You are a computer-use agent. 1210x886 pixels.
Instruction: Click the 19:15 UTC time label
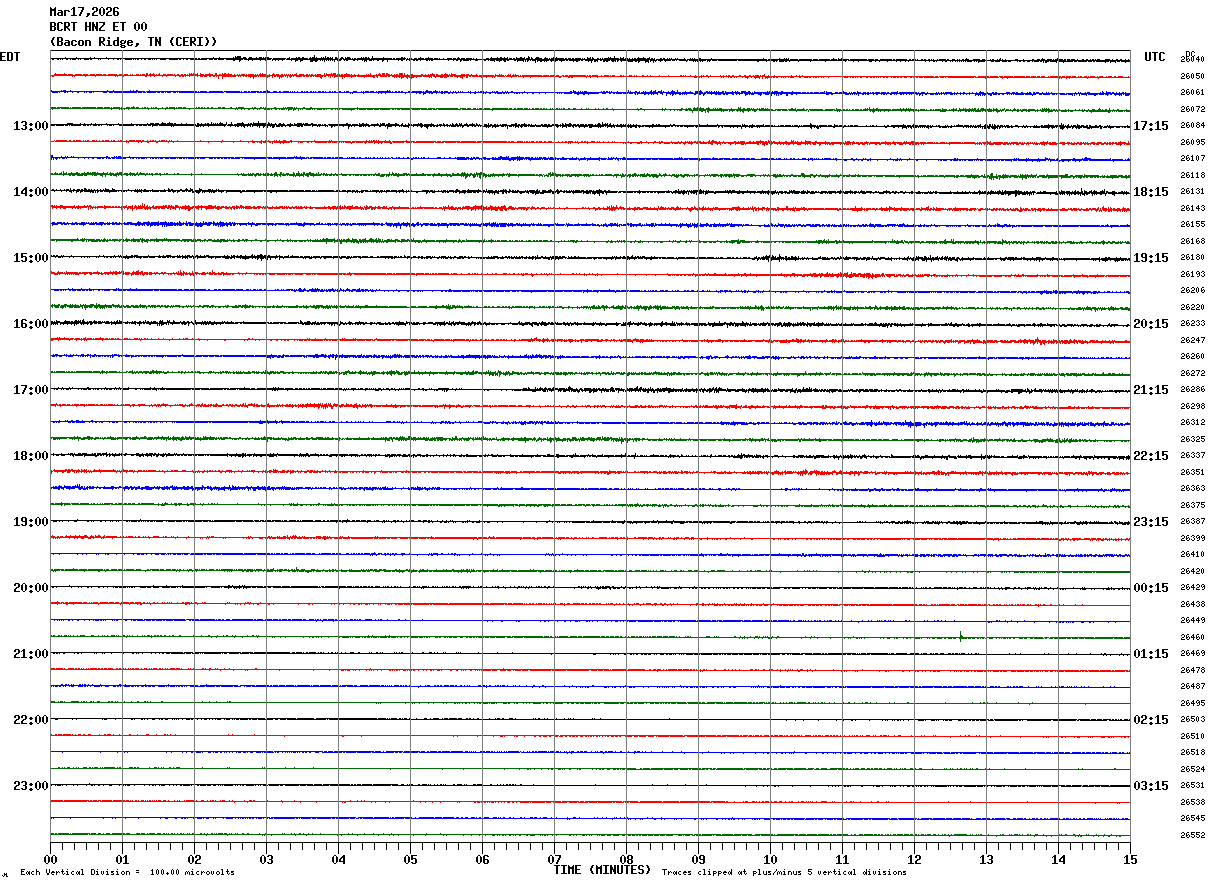point(1151,258)
